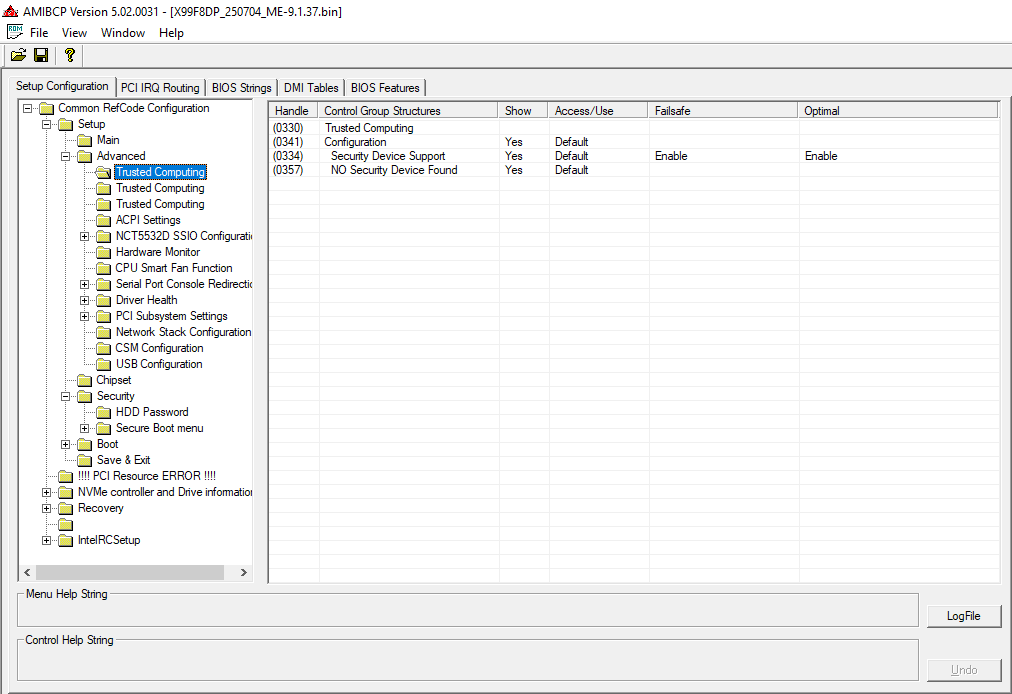Select the Security Device Support row

634,156
